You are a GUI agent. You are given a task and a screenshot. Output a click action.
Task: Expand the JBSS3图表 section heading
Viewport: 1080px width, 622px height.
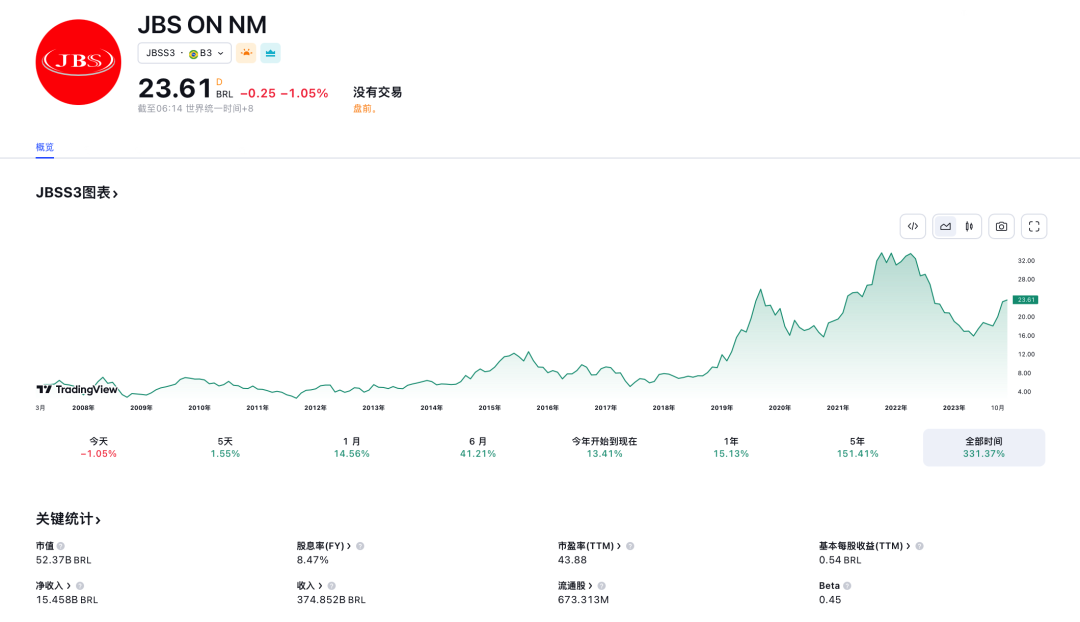click(x=77, y=193)
